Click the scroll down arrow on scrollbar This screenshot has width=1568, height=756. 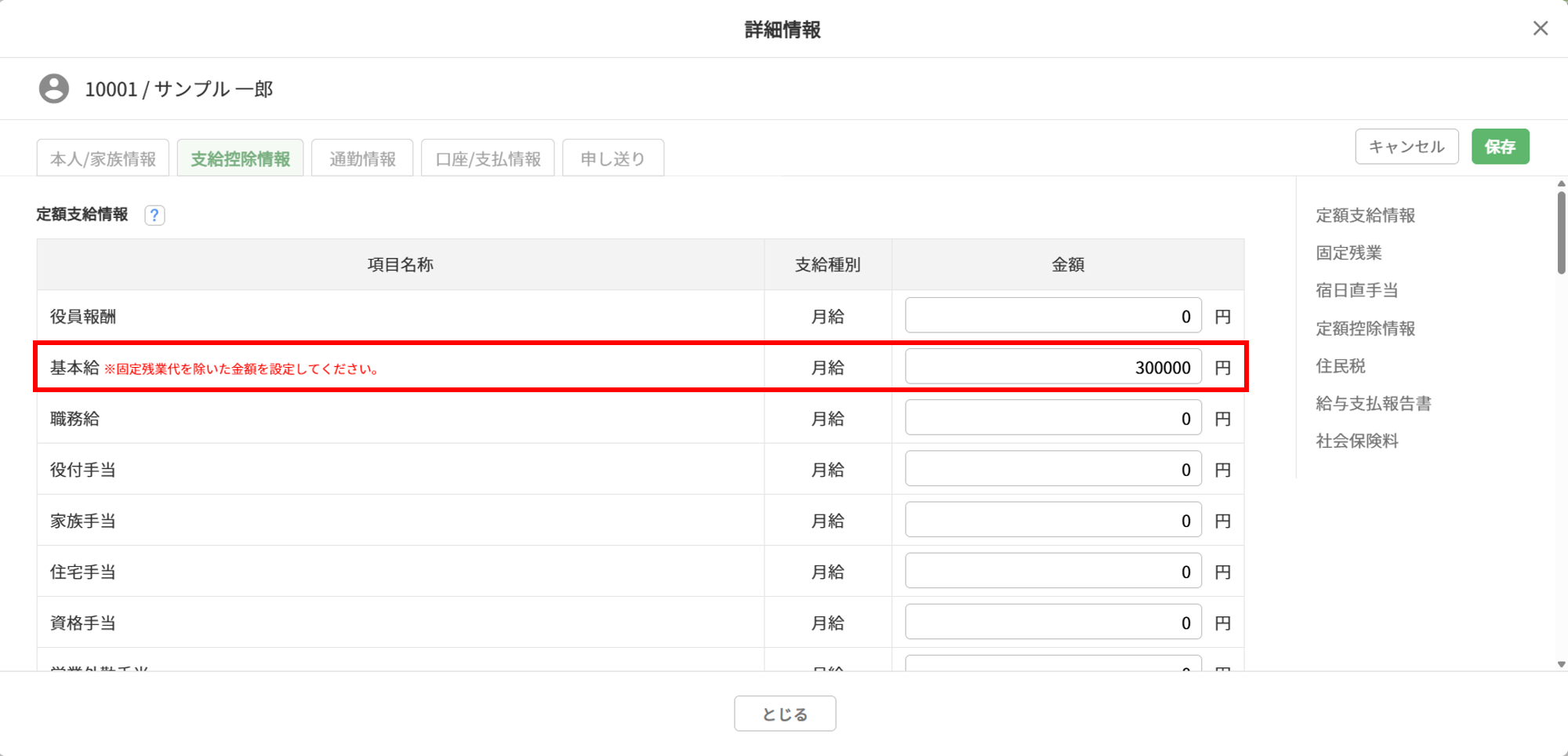coord(1561,664)
